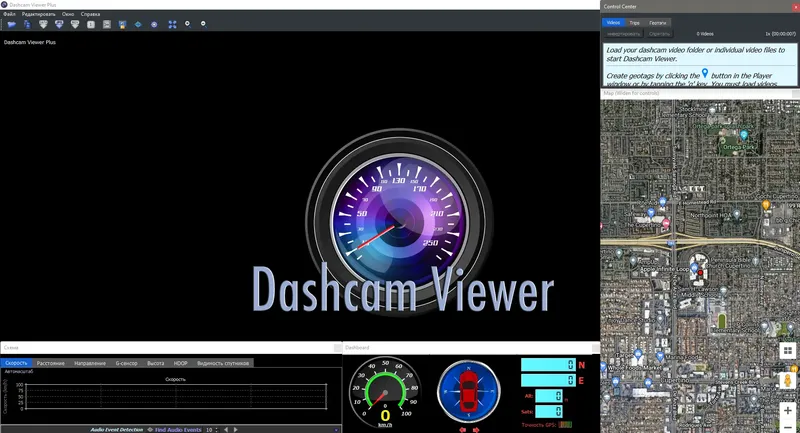Click the Обрезать button
The width and height of the screenshot is (800, 433).
point(659,34)
